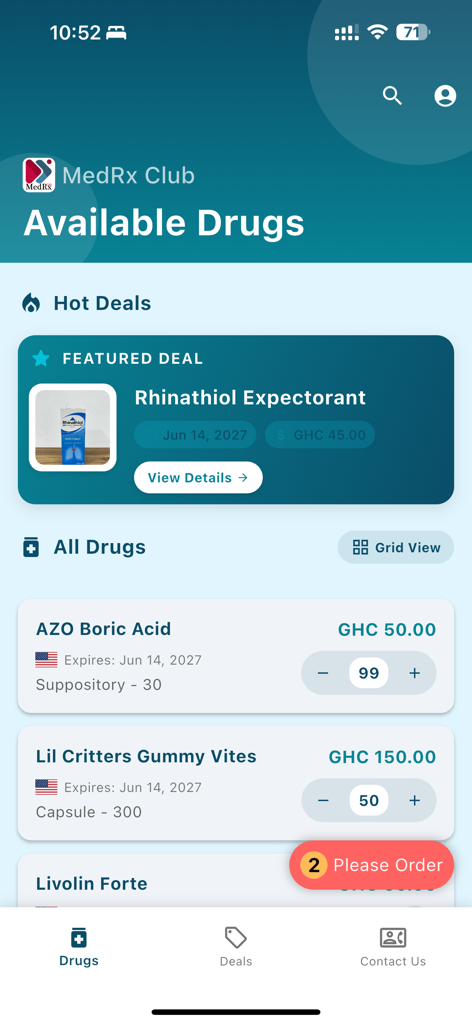This screenshot has width=472, height=1024.
Task: Open Rhinathiol Expectorant product thumbnail
Action: [x=72, y=427]
